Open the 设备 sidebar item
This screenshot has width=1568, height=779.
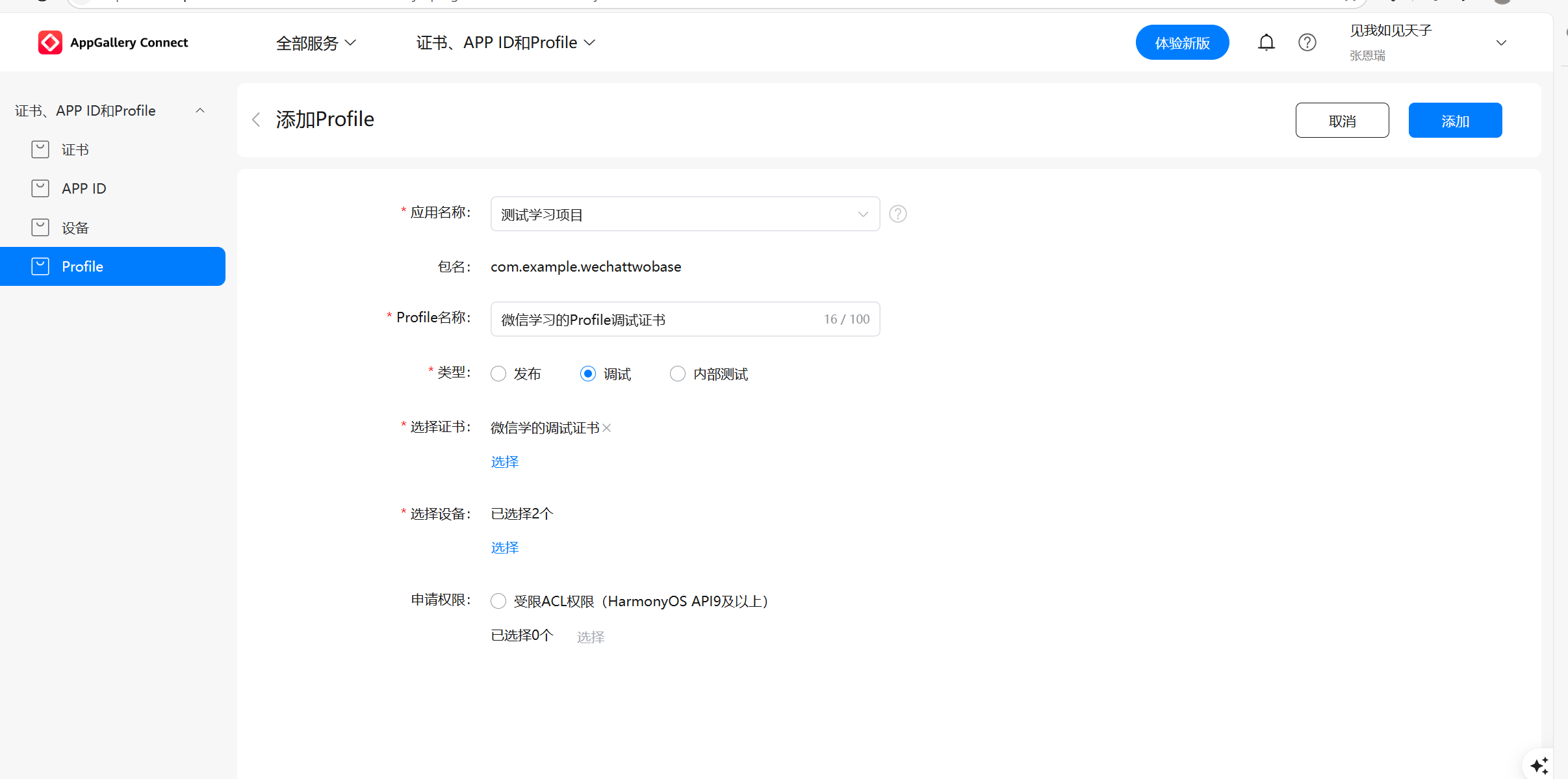tap(75, 227)
